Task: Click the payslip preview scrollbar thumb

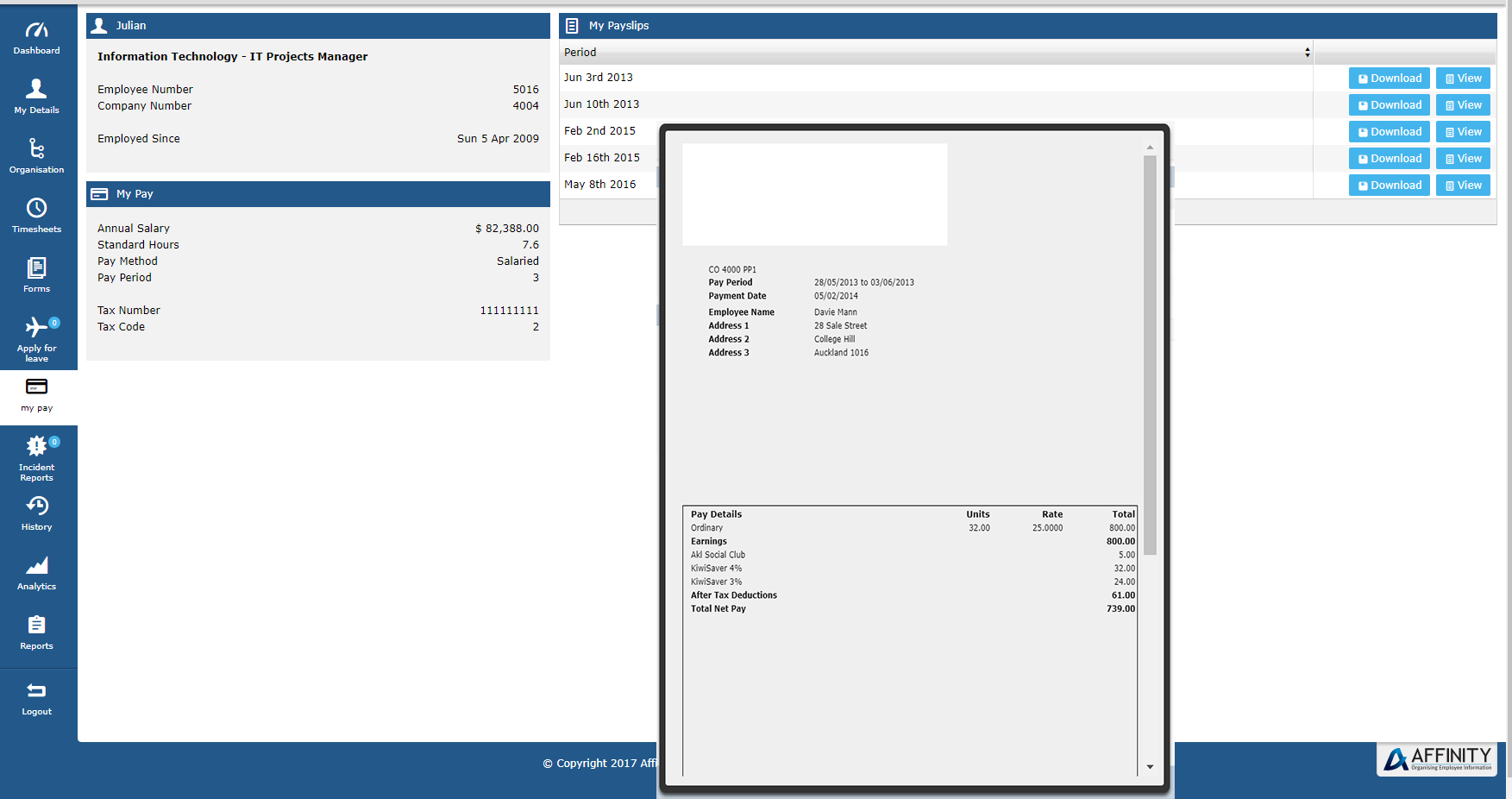Action: tap(1150, 355)
